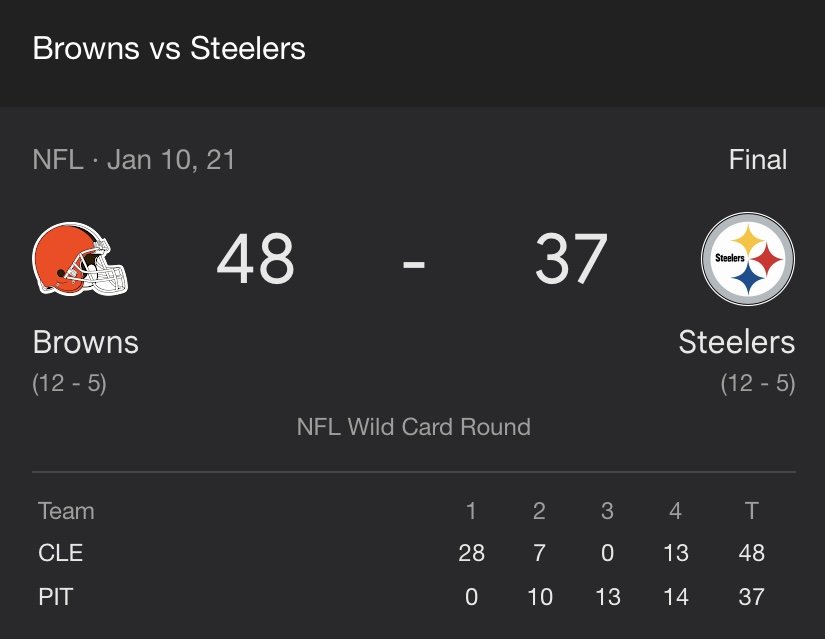Click the T total column header
Screen dimensions: 825x639
tap(751, 511)
